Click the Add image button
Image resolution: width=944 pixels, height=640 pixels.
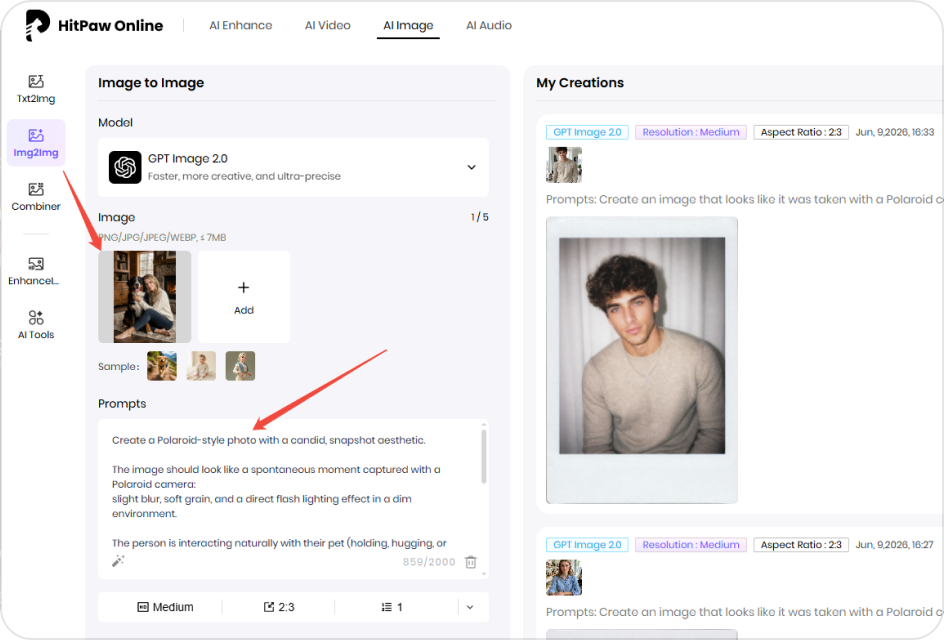[x=244, y=297]
